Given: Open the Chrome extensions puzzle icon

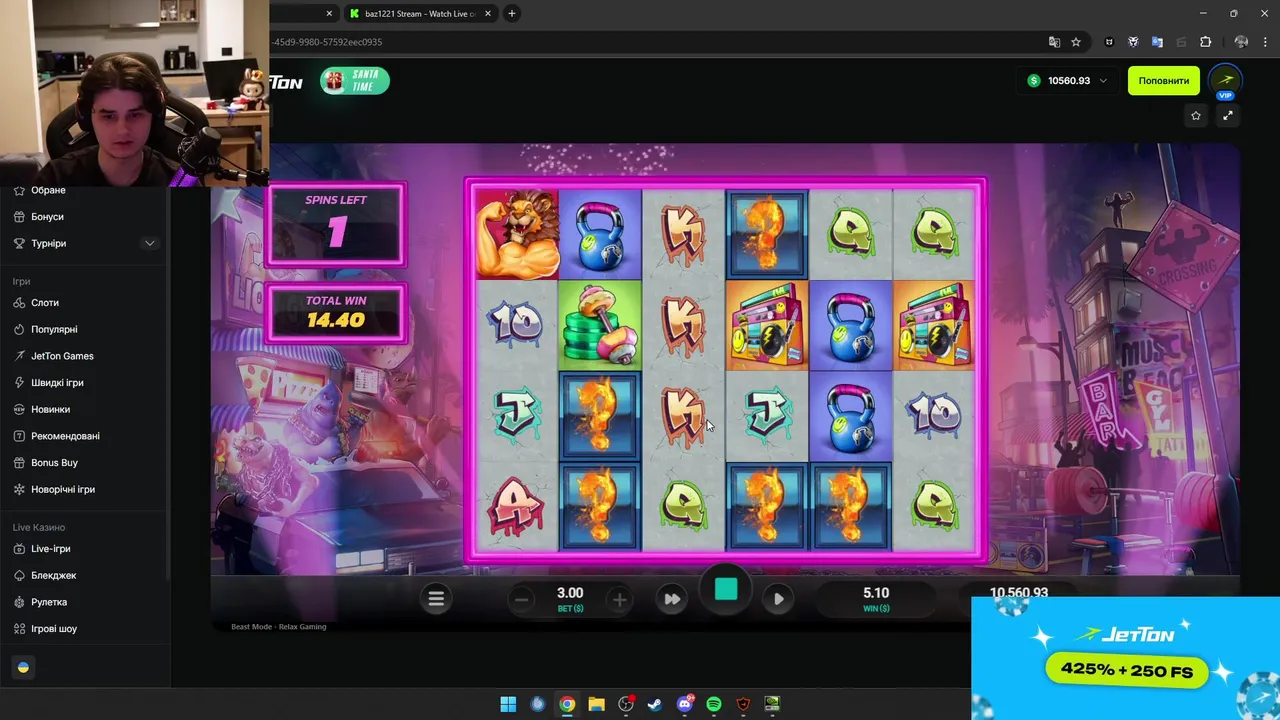Looking at the screenshot, I should (x=1205, y=42).
